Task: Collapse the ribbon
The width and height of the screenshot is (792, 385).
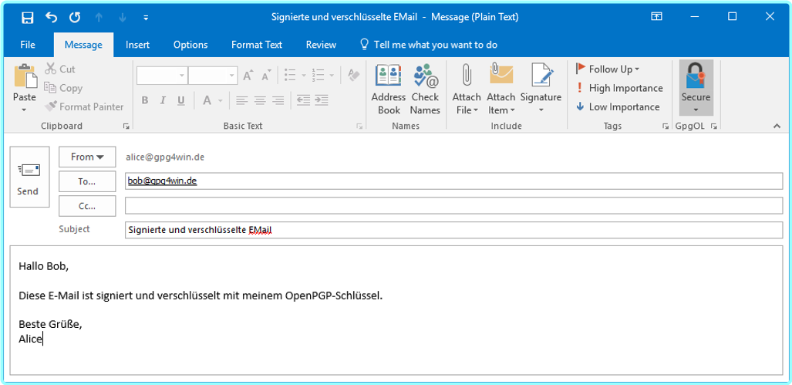Action: 777,126
